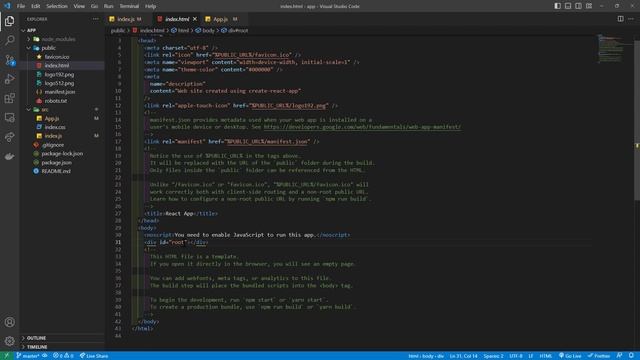Image resolution: width=640 pixels, height=360 pixels.
Task: Open the Go menu
Action: [x=94, y=6]
